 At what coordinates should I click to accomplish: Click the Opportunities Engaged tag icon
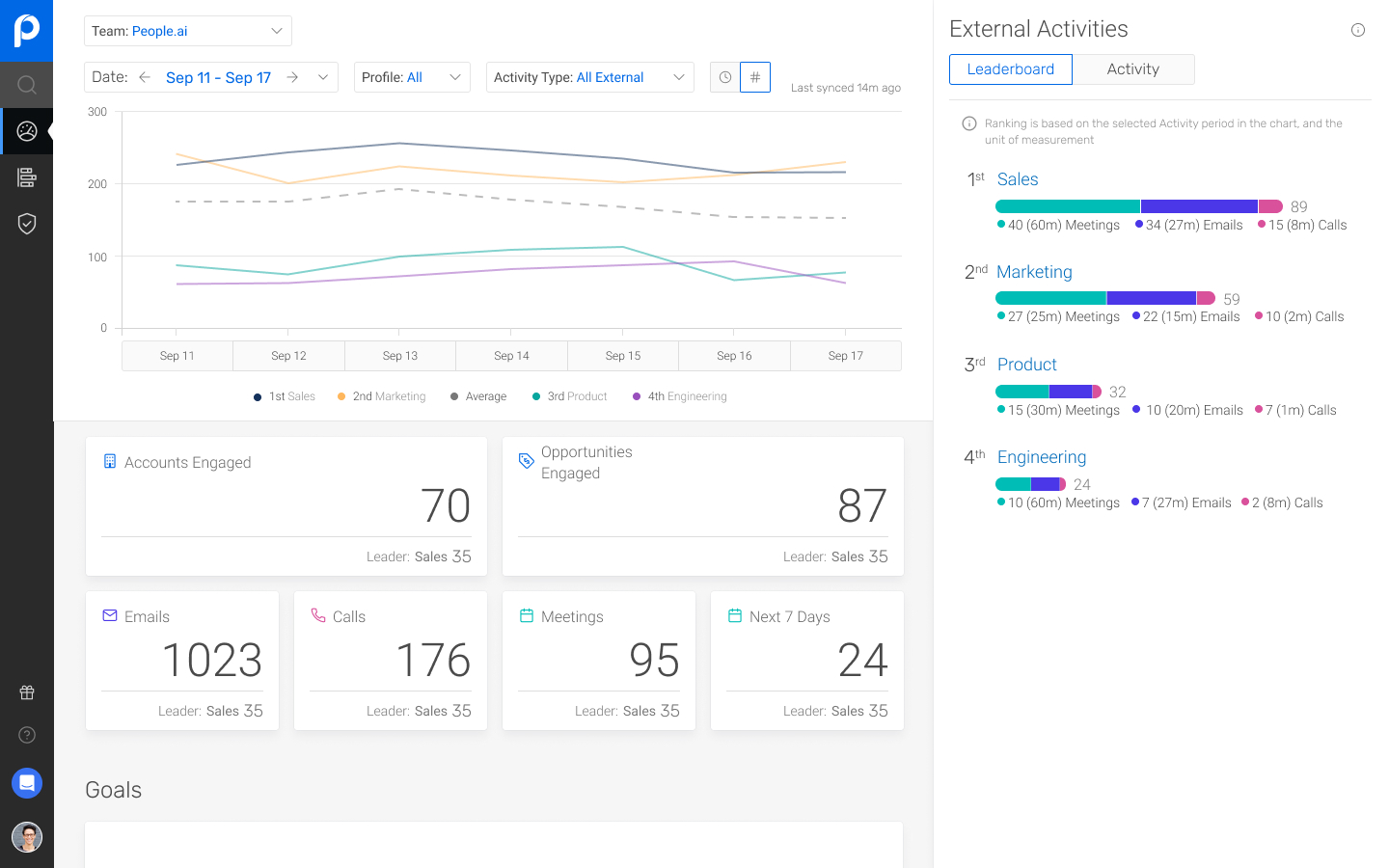click(x=526, y=461)
